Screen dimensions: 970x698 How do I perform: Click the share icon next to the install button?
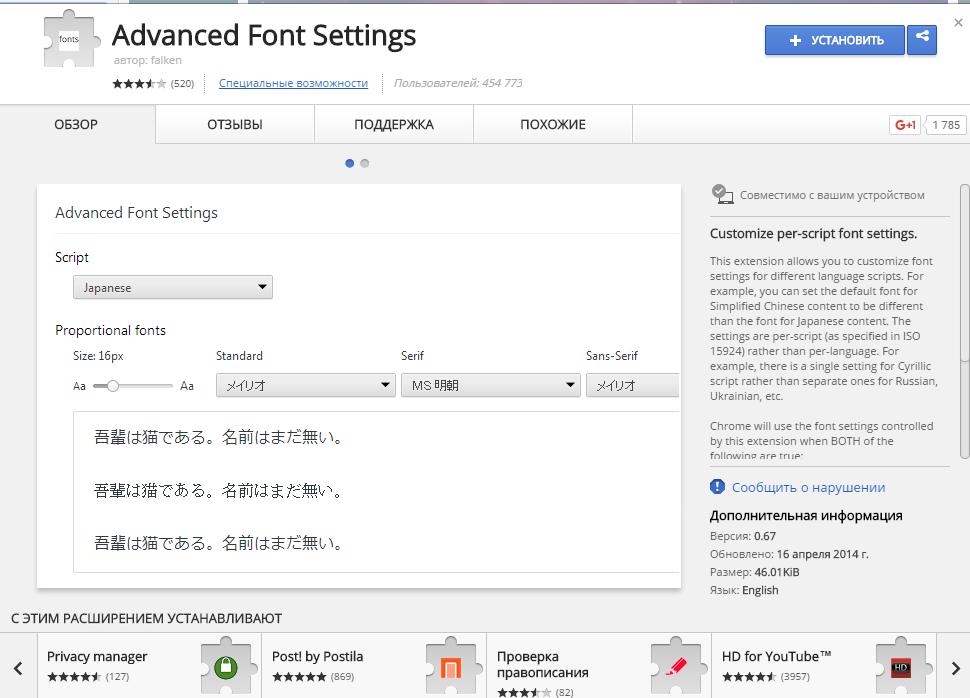coord(921,40)
